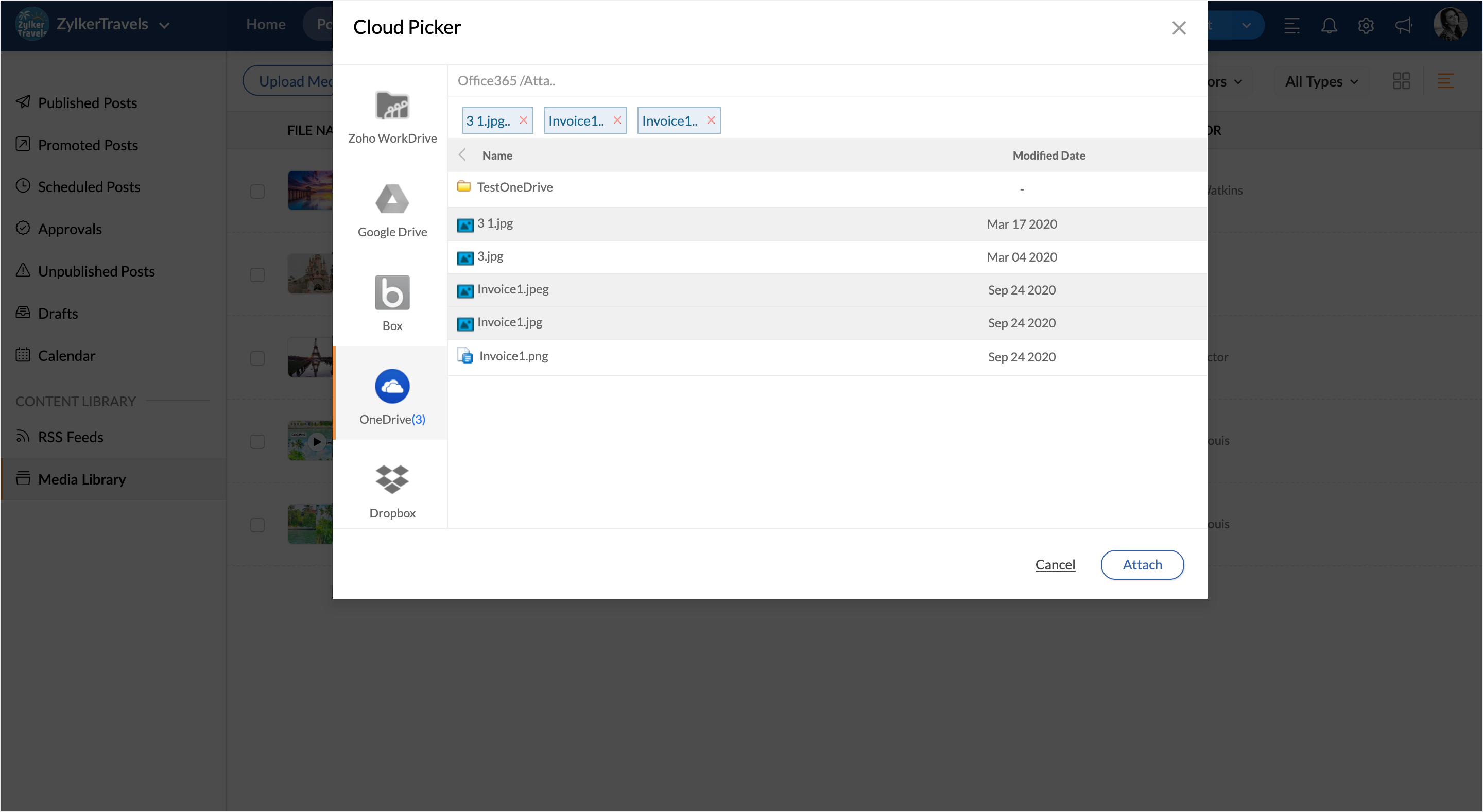Image resolution: width=1483 pixels, height=812 pixels.
Task: Click the Cancel link
Action: (1055, 564)
